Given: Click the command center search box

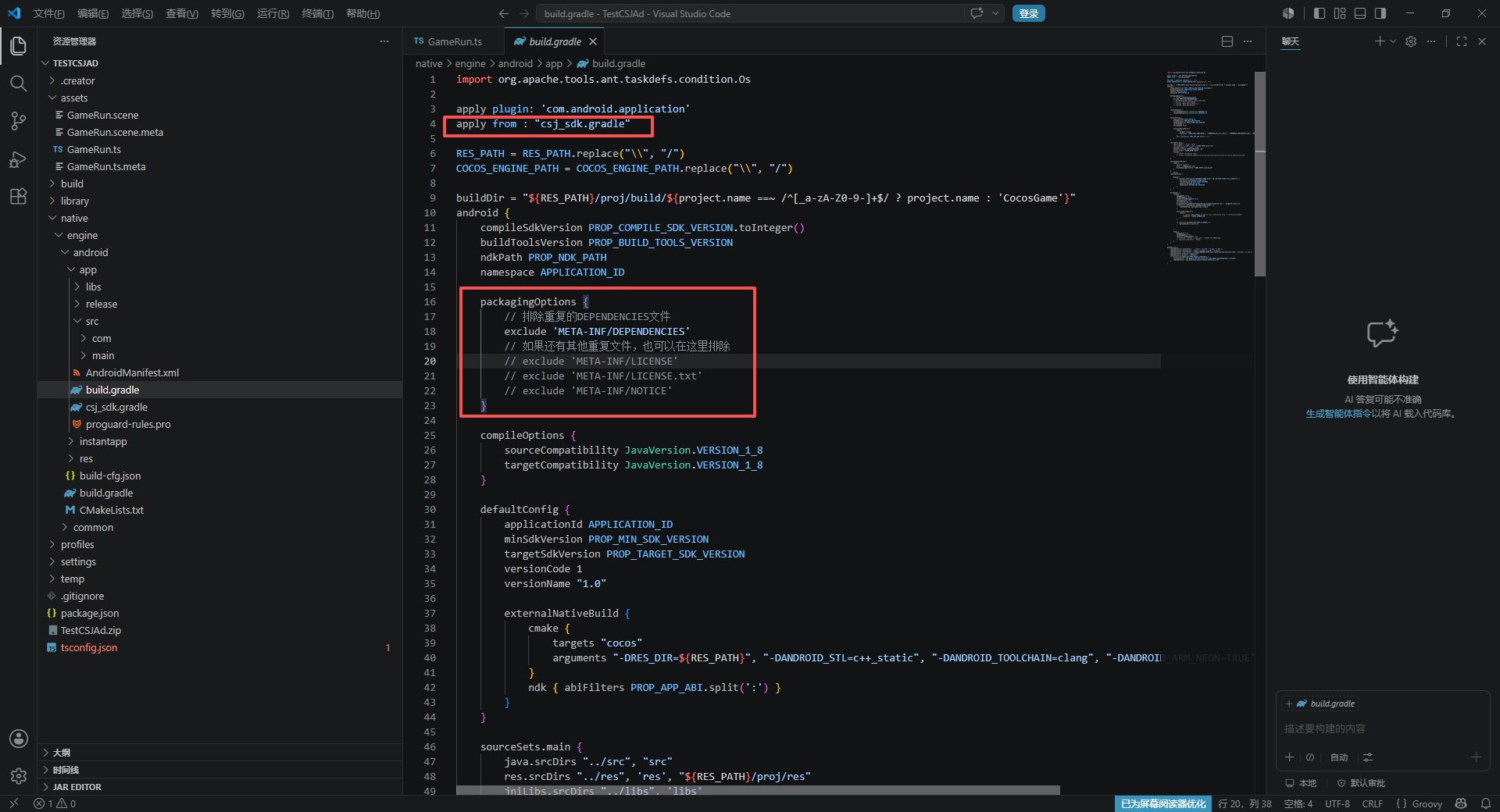Looking at the screenshot, I should tap(751, 13).
